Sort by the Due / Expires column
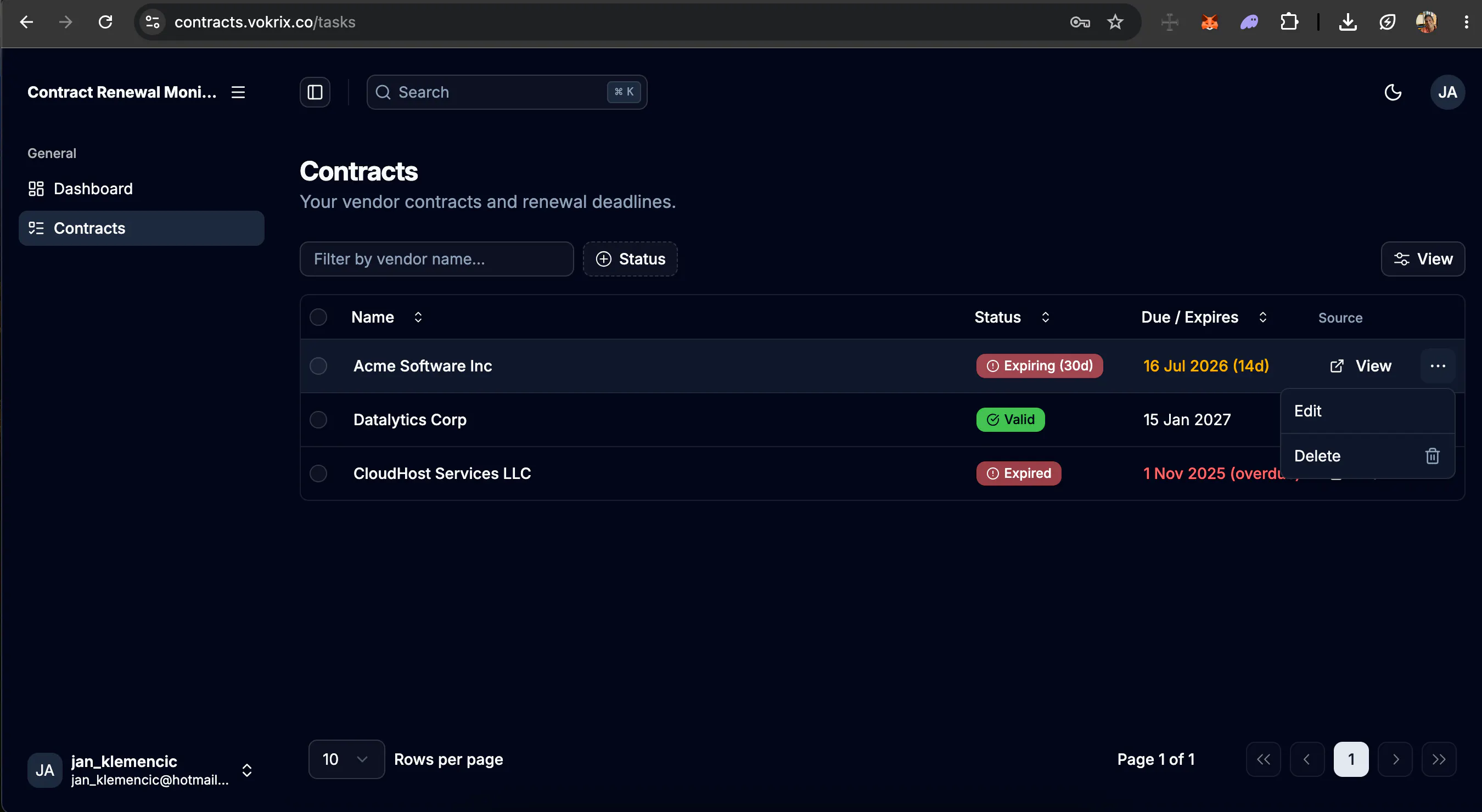Image resolution: width=1482 pixels, height=812 pixels. point(1204,317)
